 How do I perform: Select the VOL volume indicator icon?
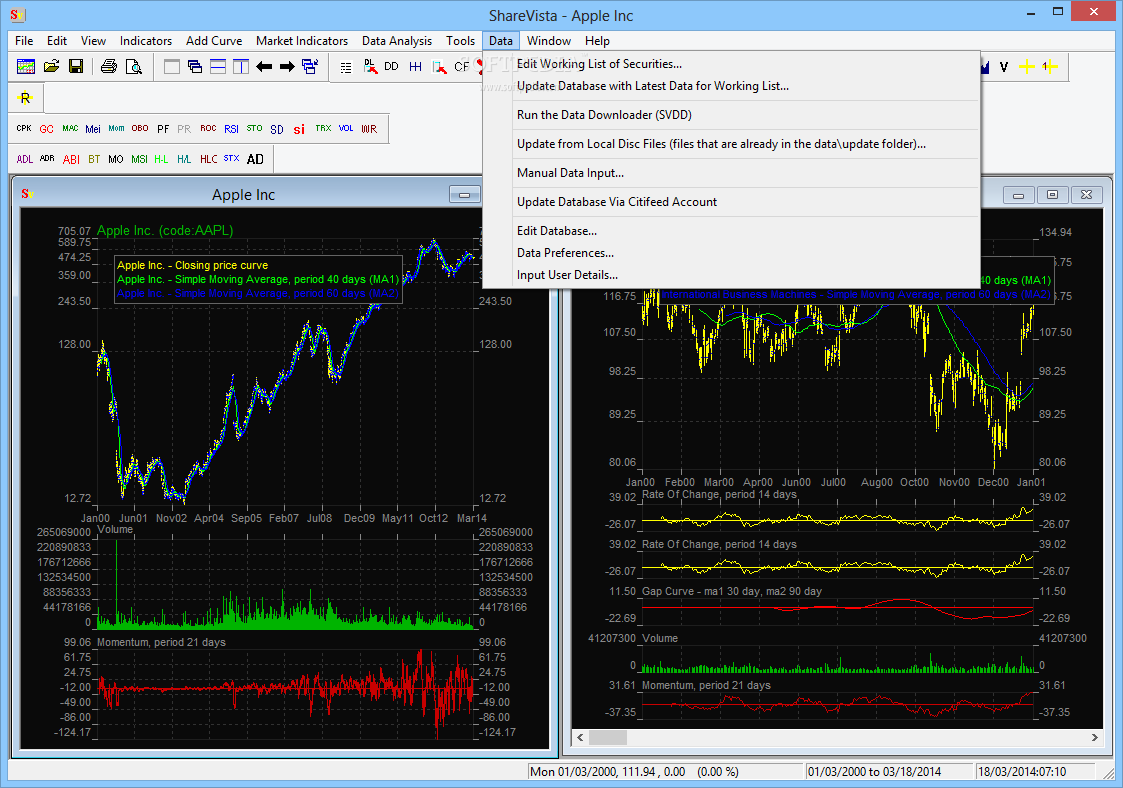(346, 128)
